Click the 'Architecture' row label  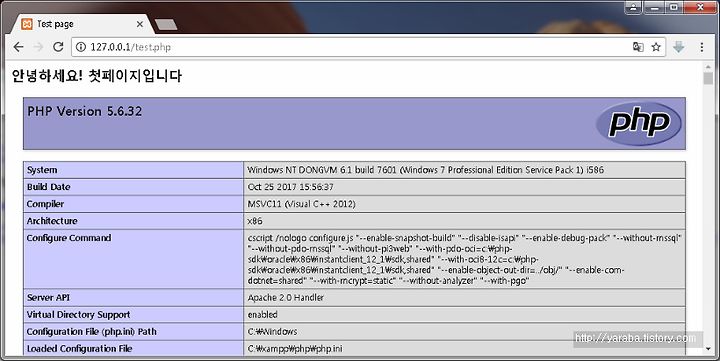(x=52, y=221)
